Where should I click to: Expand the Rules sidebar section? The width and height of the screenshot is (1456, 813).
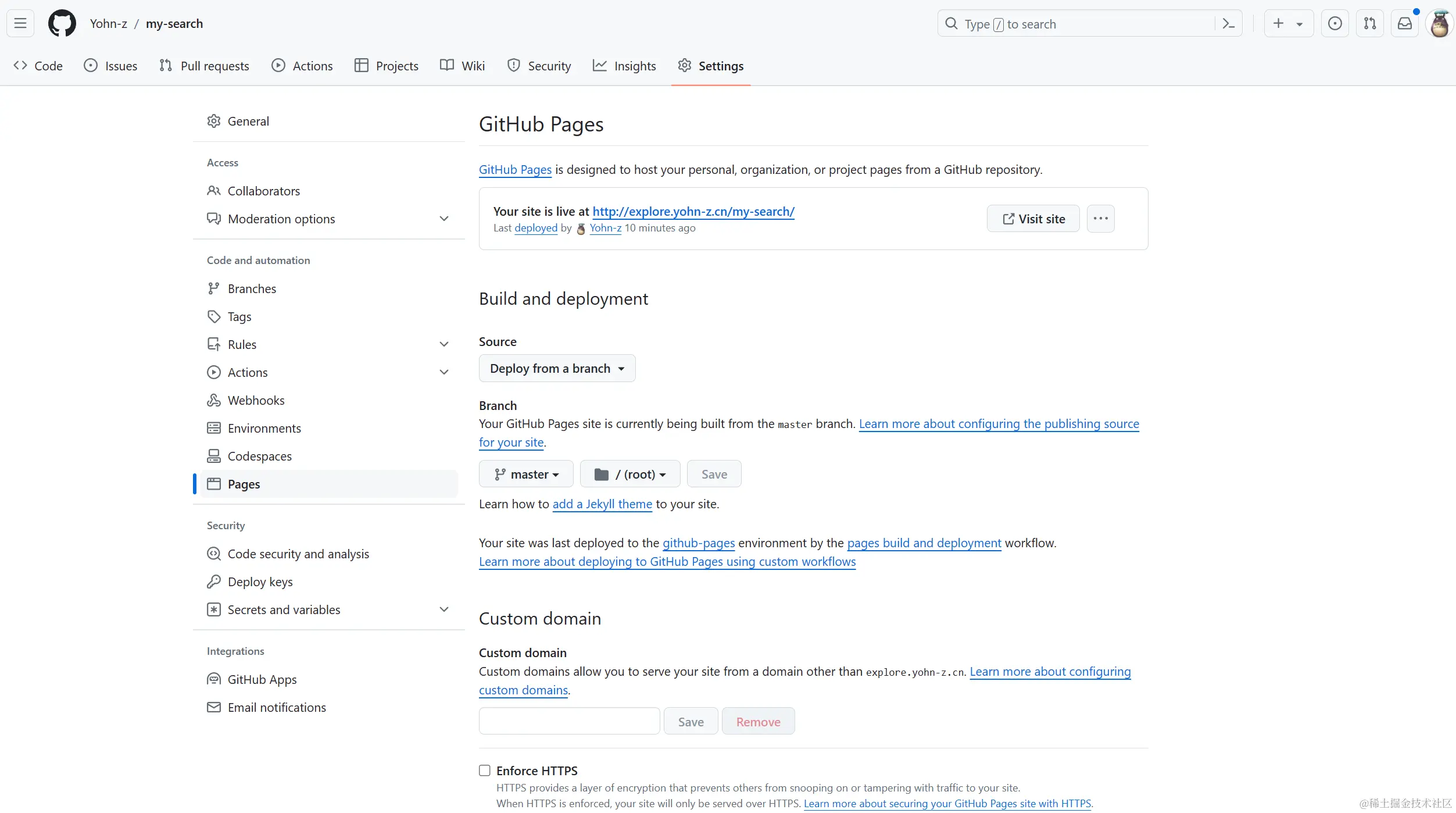click(x=444, y=345)
